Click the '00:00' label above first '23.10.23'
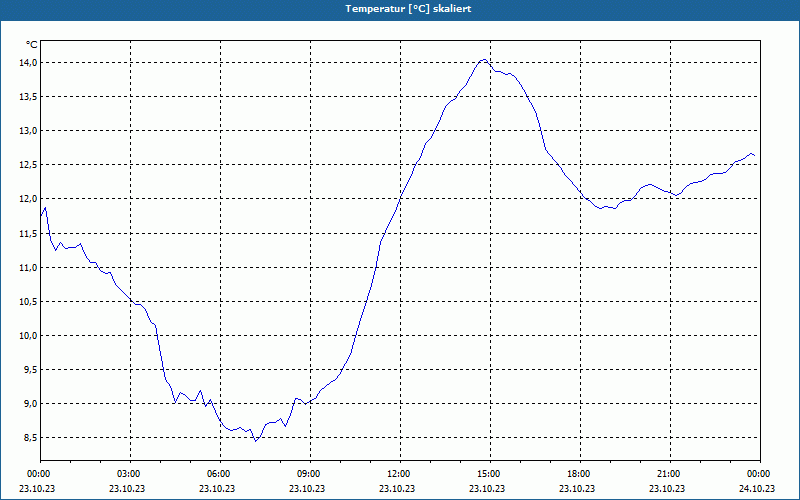Viewport: 800px width, 500px height. [x=41, y=474]
